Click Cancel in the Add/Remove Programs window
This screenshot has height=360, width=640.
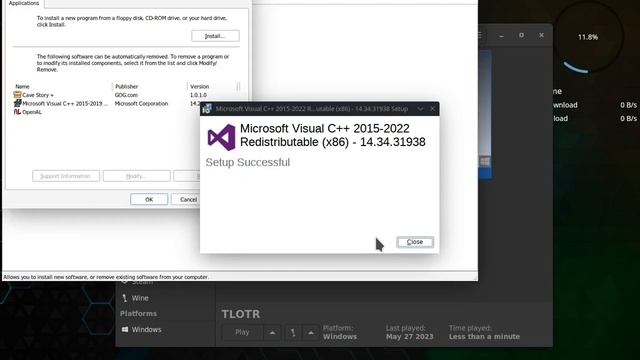pyautogui.click(x=188, y=199)
